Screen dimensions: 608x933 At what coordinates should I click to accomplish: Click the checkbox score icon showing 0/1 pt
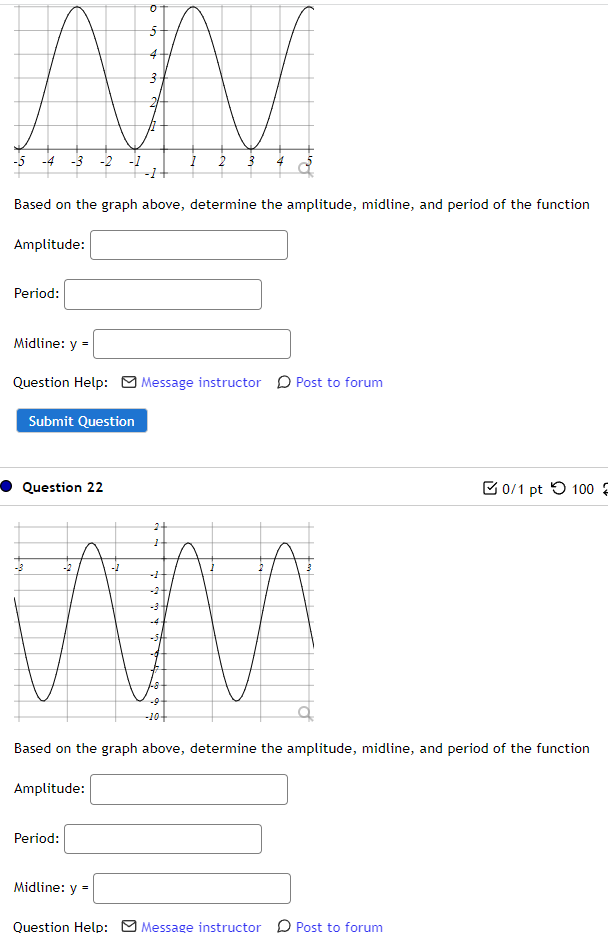489,489
